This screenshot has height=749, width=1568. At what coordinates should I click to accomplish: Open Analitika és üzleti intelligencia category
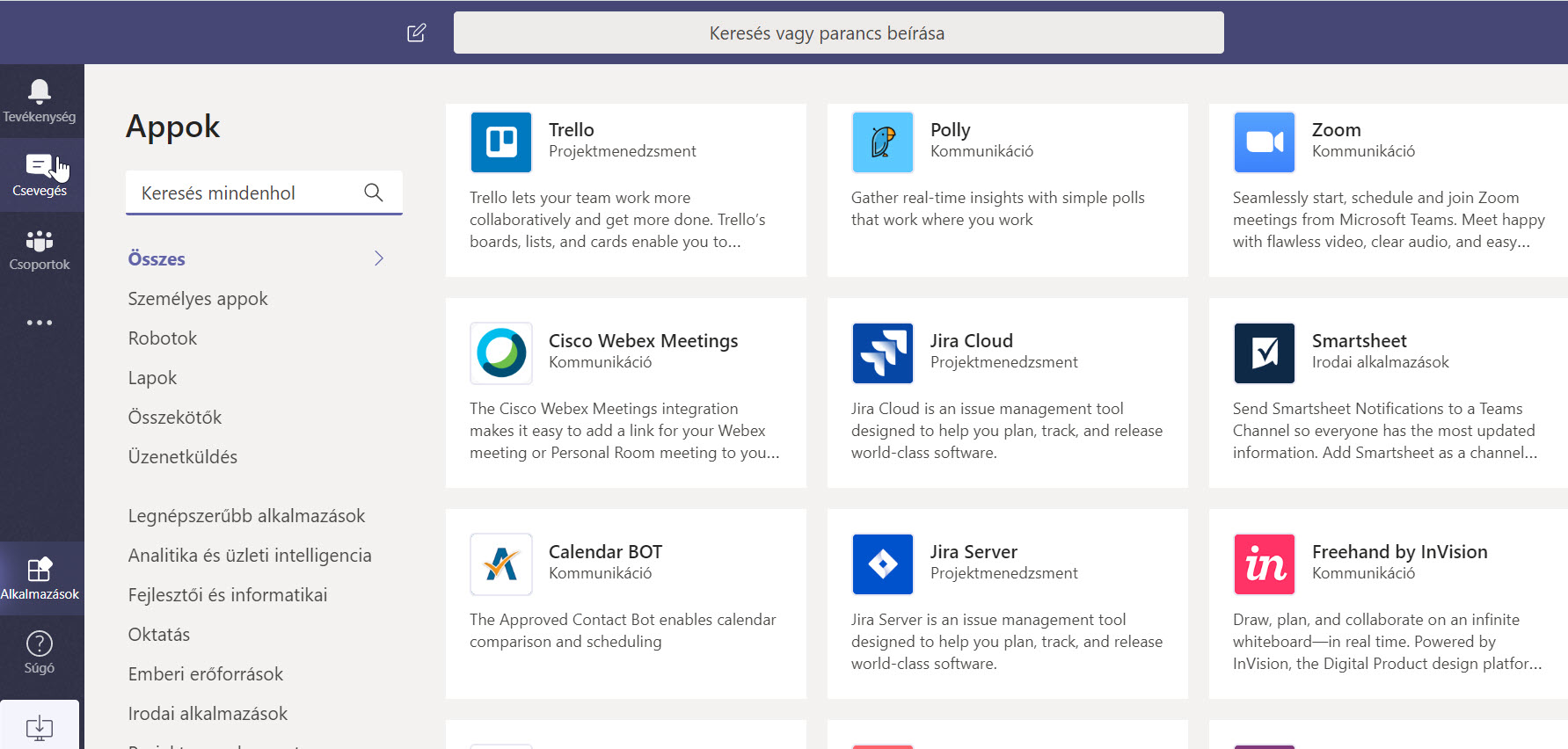[250, 556]
